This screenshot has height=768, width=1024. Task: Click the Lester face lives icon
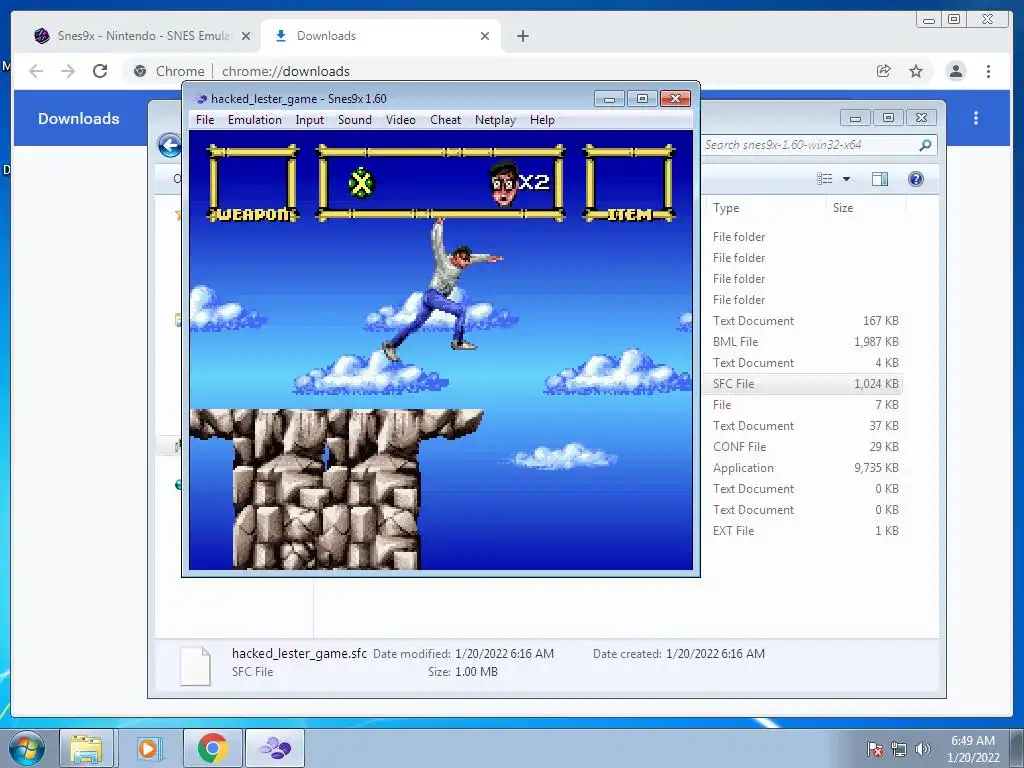pos(503,184)
